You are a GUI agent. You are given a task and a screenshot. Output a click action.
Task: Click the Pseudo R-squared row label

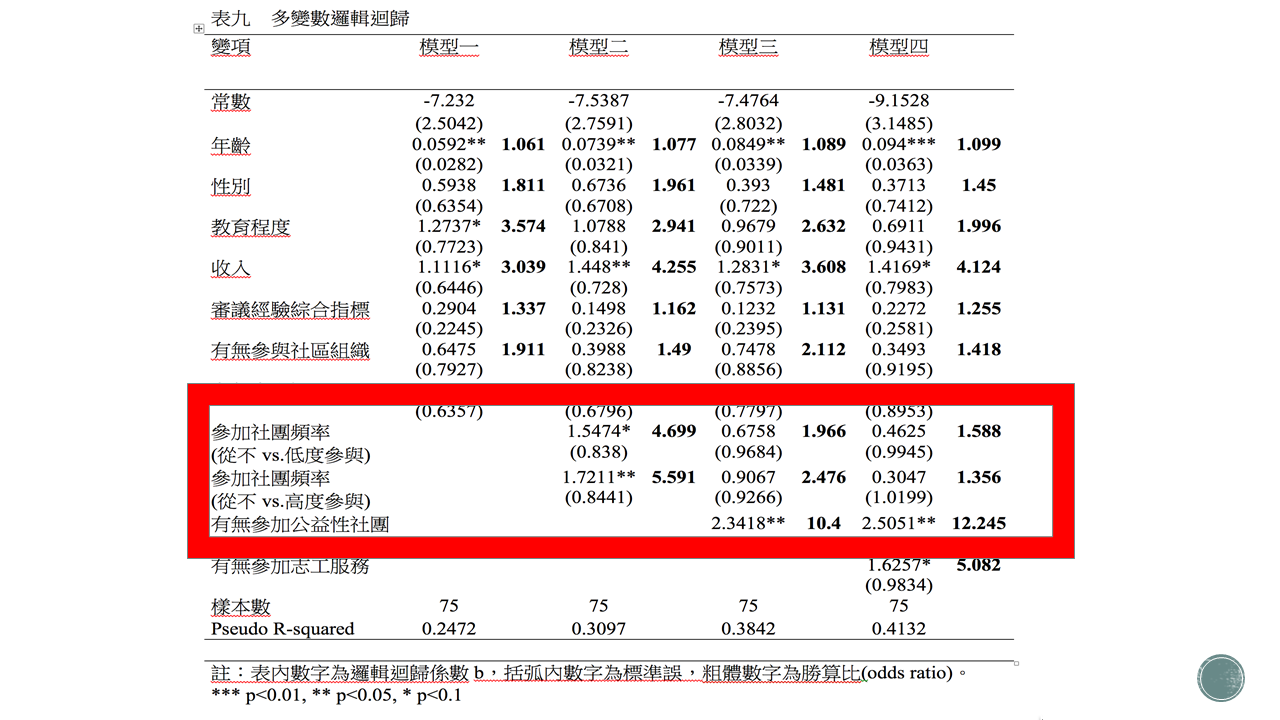[283, 629]
